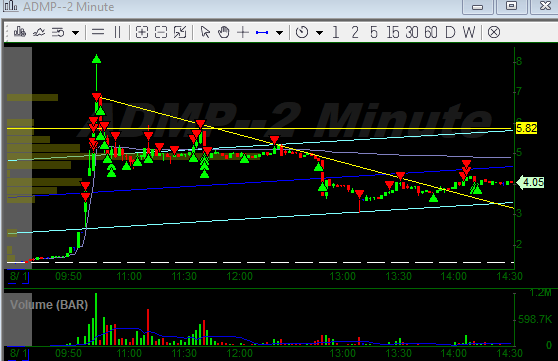The image size is (558, 361).
Task: Minimize the ADMP chart window
Action: (478, 6)
